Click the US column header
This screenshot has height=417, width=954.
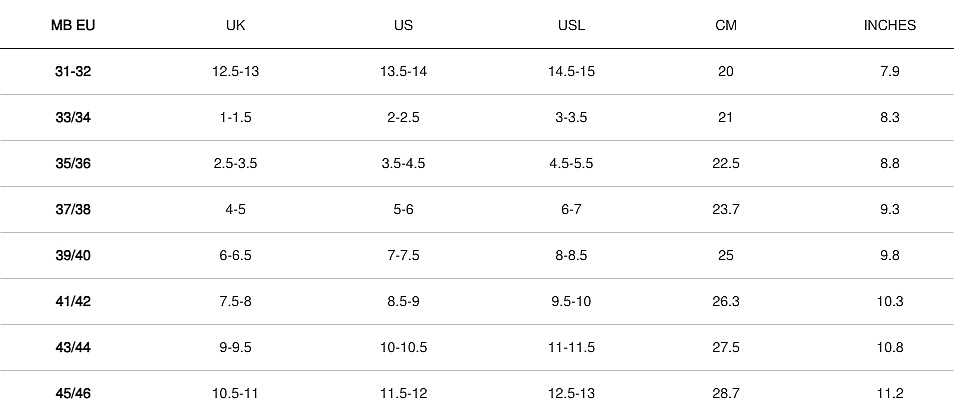pyautogui.click(x=403, y=25)
